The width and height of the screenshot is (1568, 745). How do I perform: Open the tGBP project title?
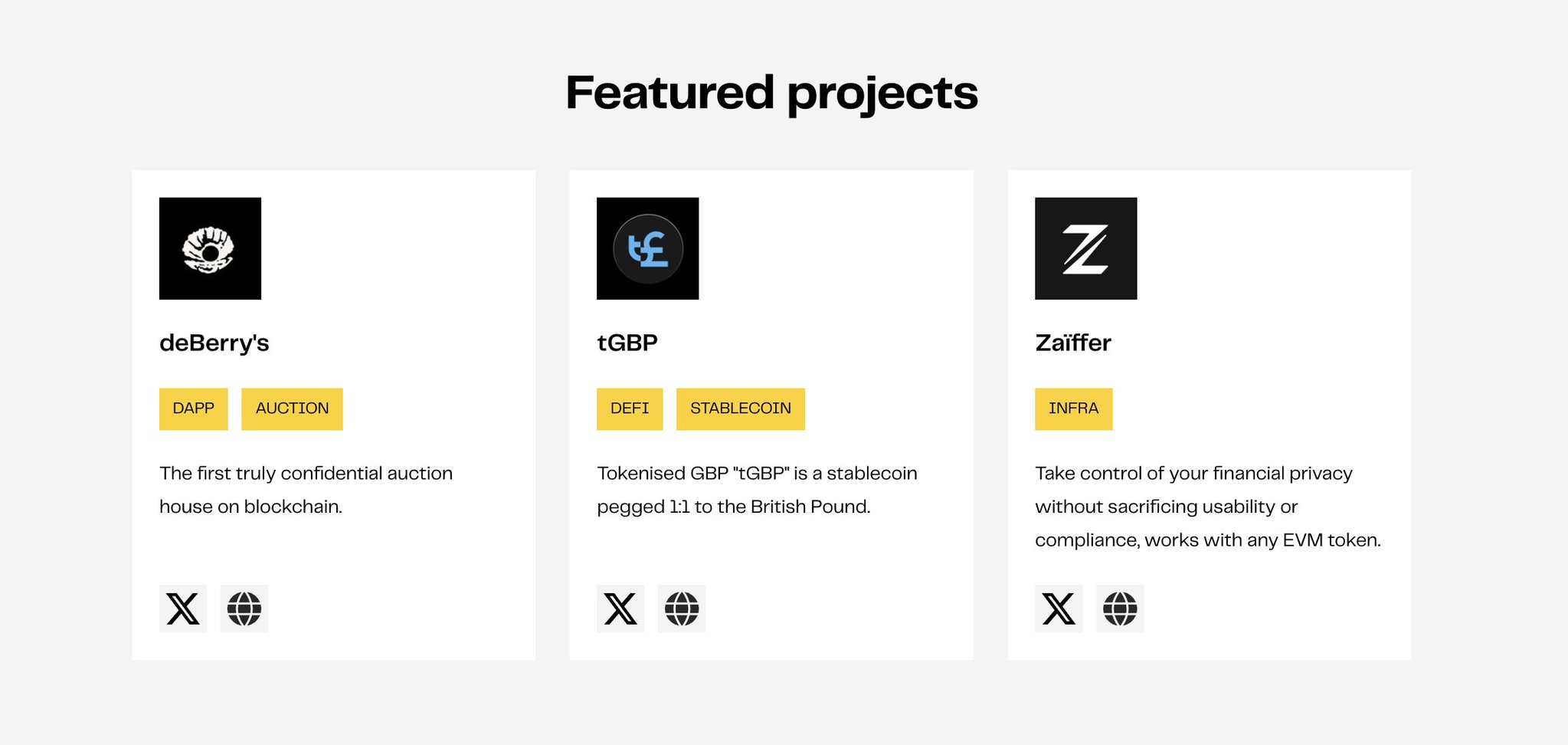(627, 343)
